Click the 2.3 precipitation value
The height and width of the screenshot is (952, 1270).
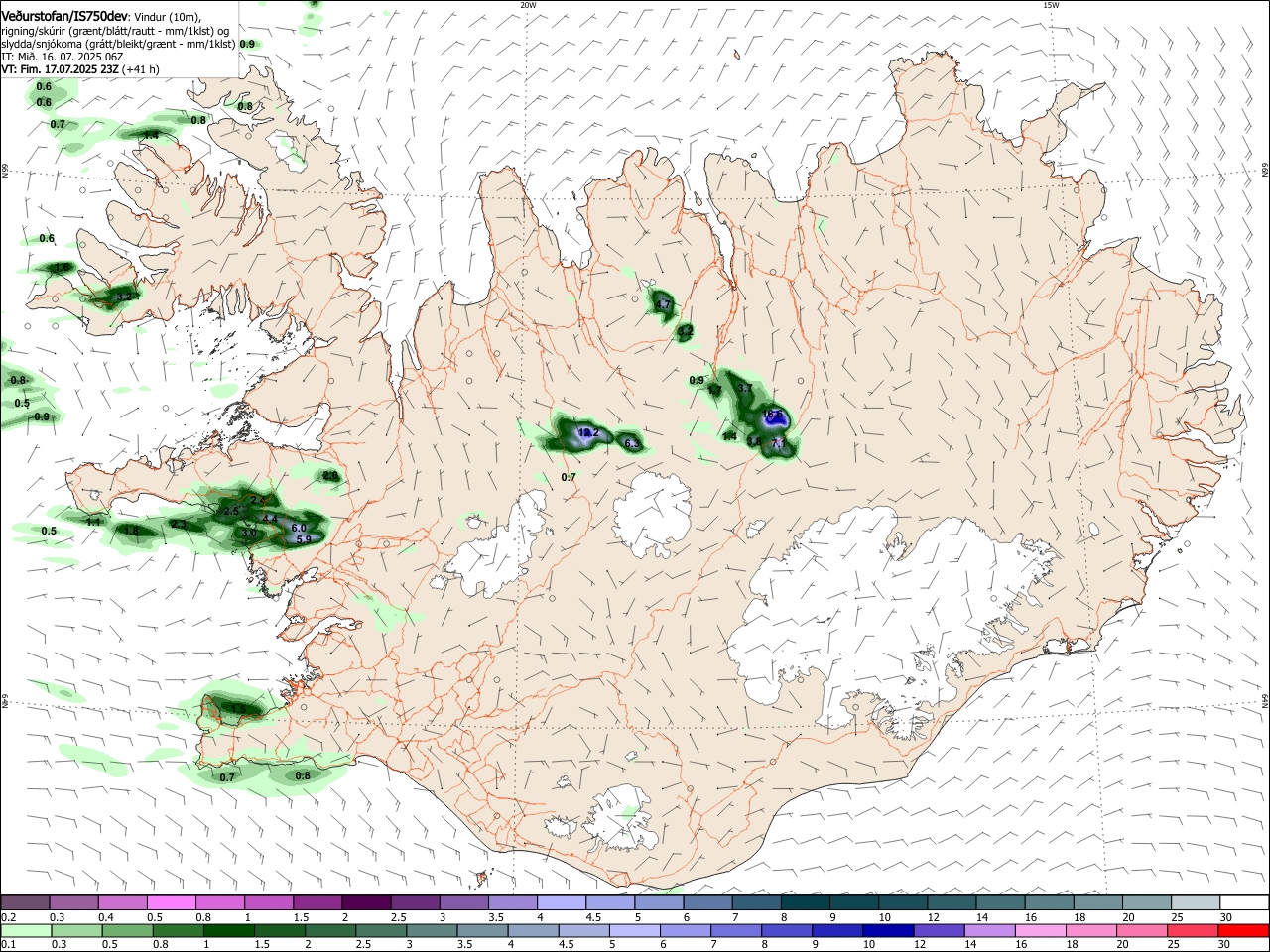coord(179,524)
